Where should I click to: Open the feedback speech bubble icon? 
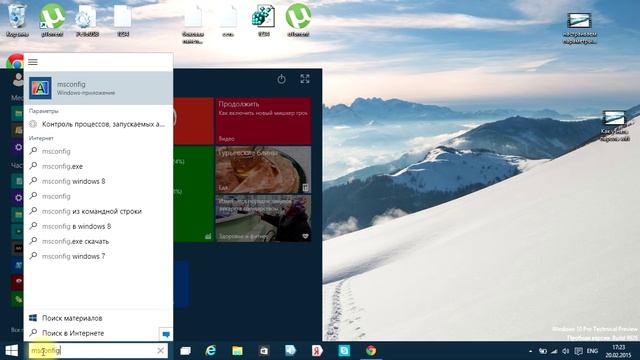tap(166, 334)
